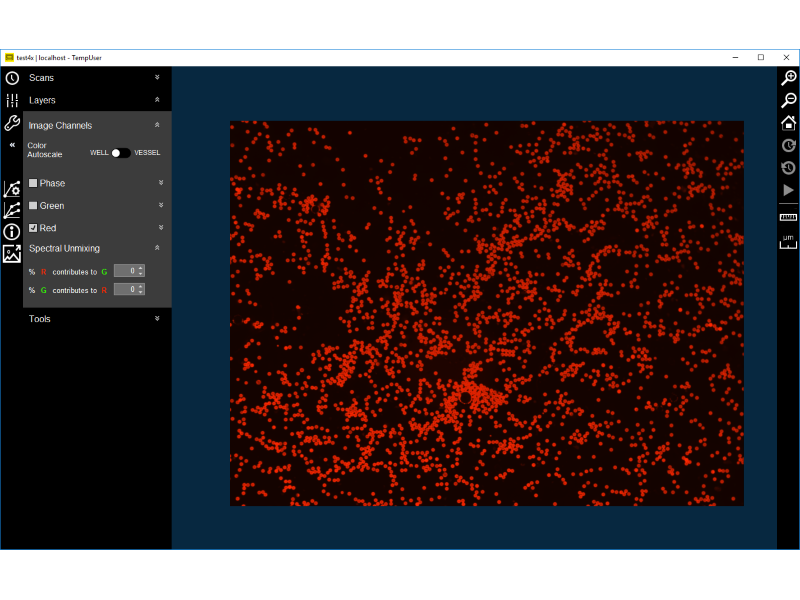Expand the Scans section chevron
The image size is (800, 600).
[157, 77]
